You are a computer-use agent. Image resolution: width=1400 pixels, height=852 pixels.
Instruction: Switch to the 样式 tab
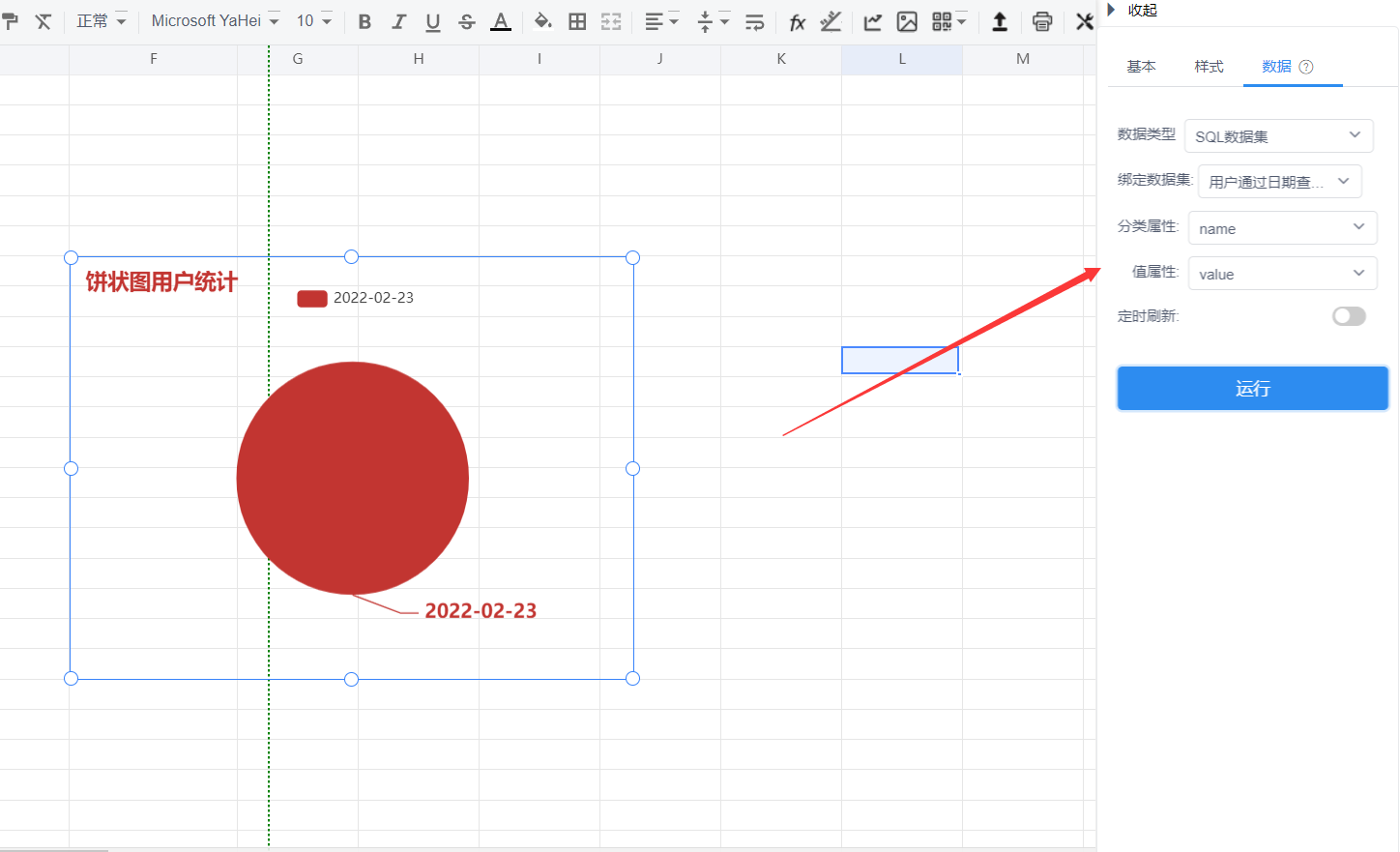[x=1209, y=67]
